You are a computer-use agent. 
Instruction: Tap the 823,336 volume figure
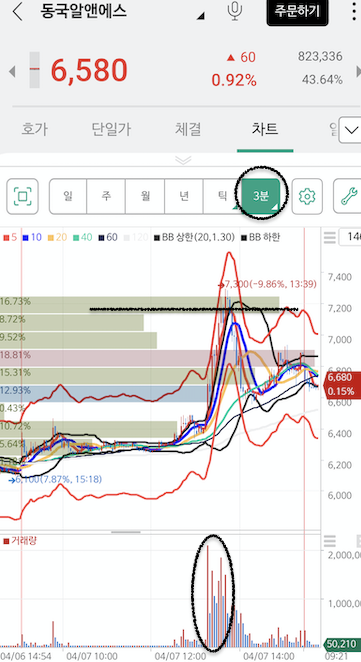coord(320,57)
